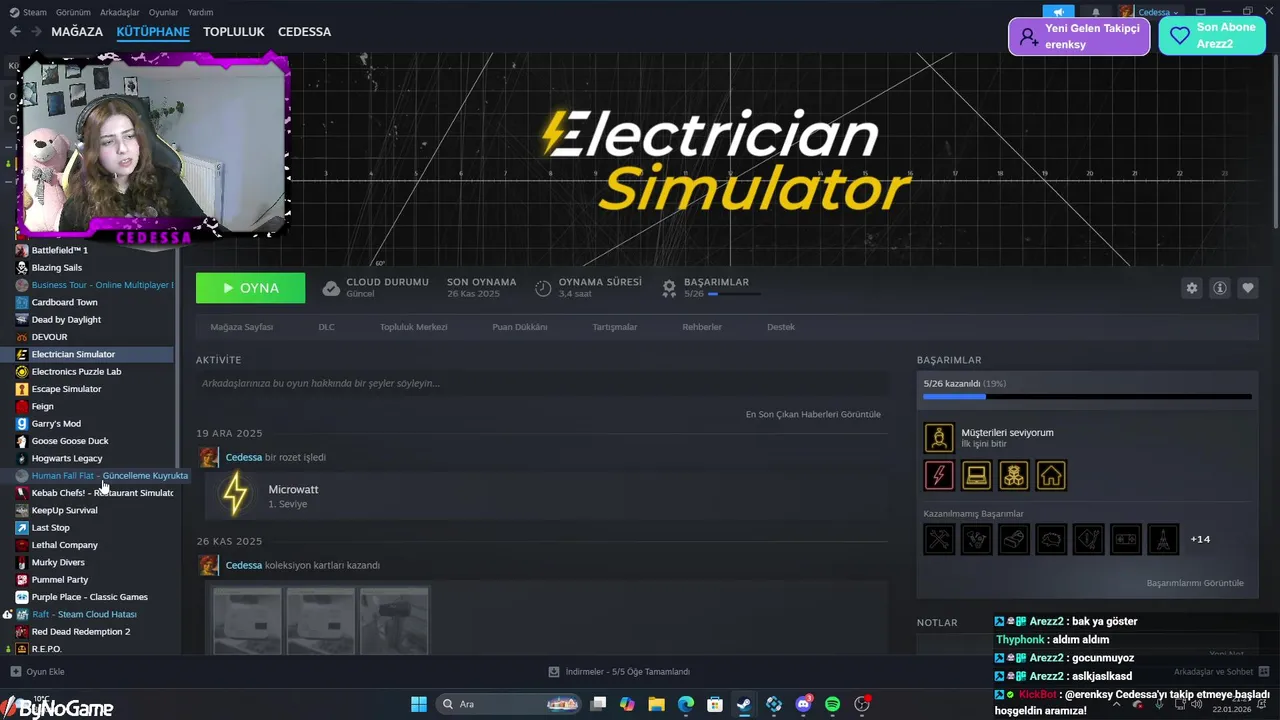Click the activity comment input field
This screenshot has height=720, width=1280.
click(x=542, y=383)
